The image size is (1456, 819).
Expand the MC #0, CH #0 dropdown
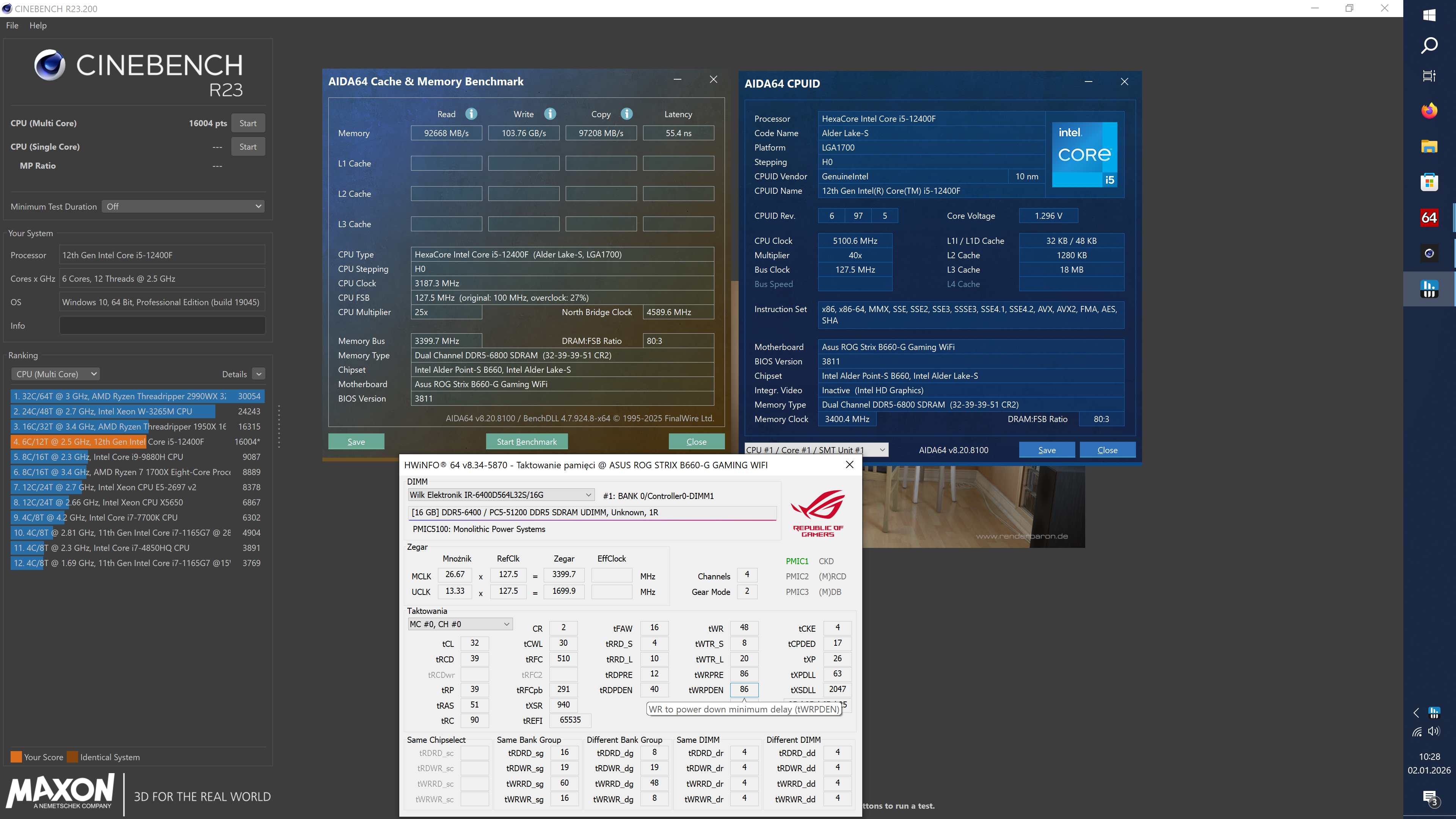[460, 624]
